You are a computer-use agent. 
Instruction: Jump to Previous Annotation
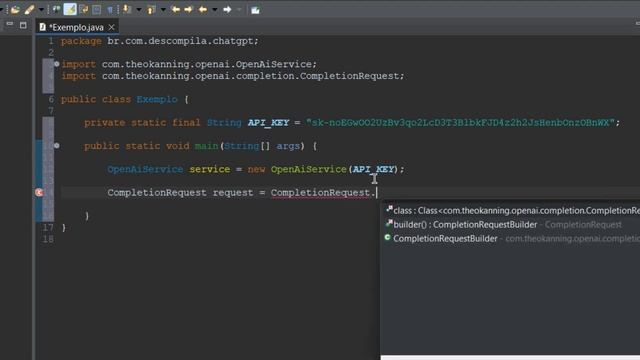pyautogui.click(x=151, y=9)
